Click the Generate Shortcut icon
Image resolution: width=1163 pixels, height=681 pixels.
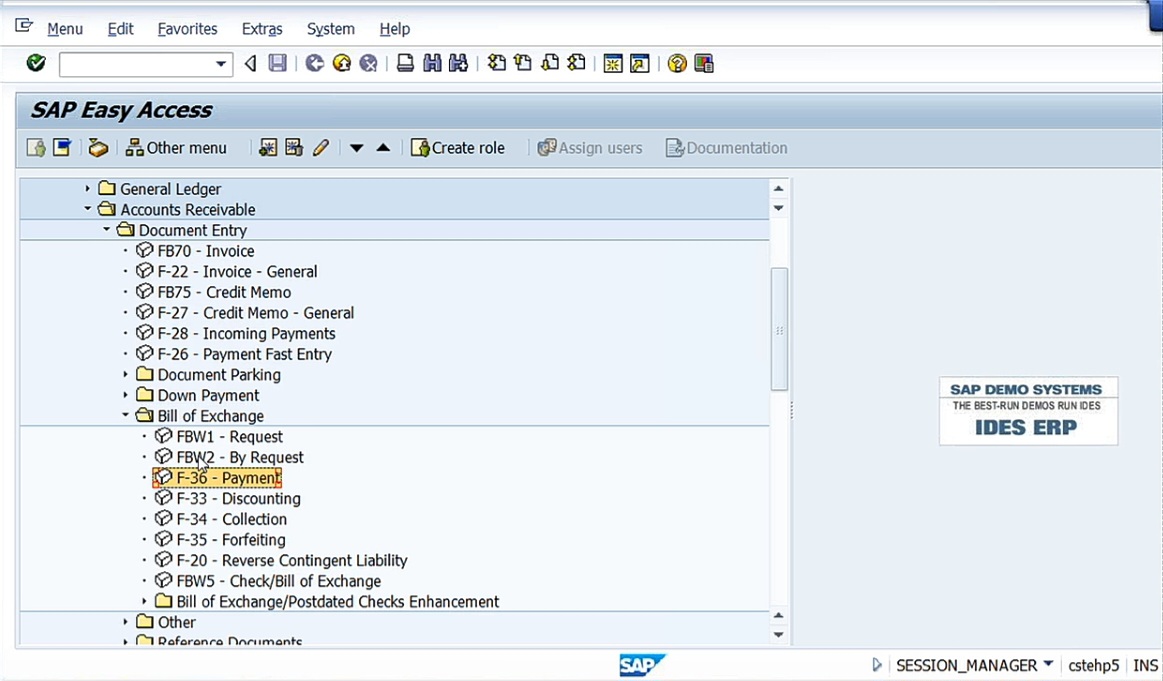pyautogui.click(x=639, y=63)
